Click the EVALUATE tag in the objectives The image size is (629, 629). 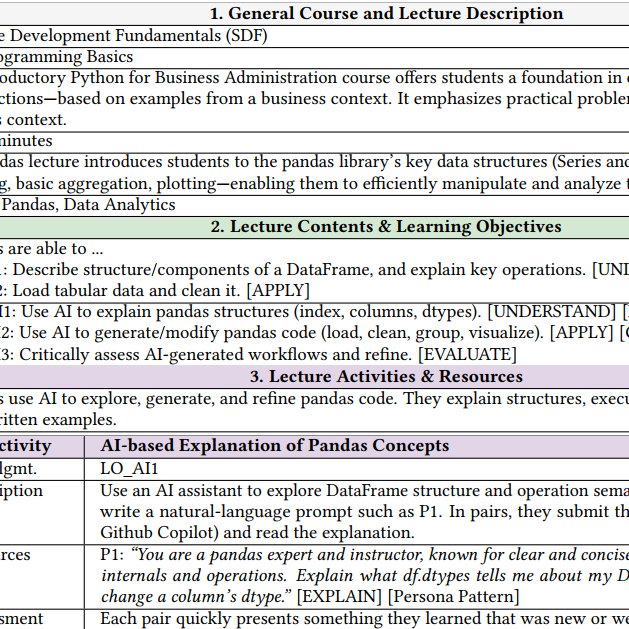point(467,354)
